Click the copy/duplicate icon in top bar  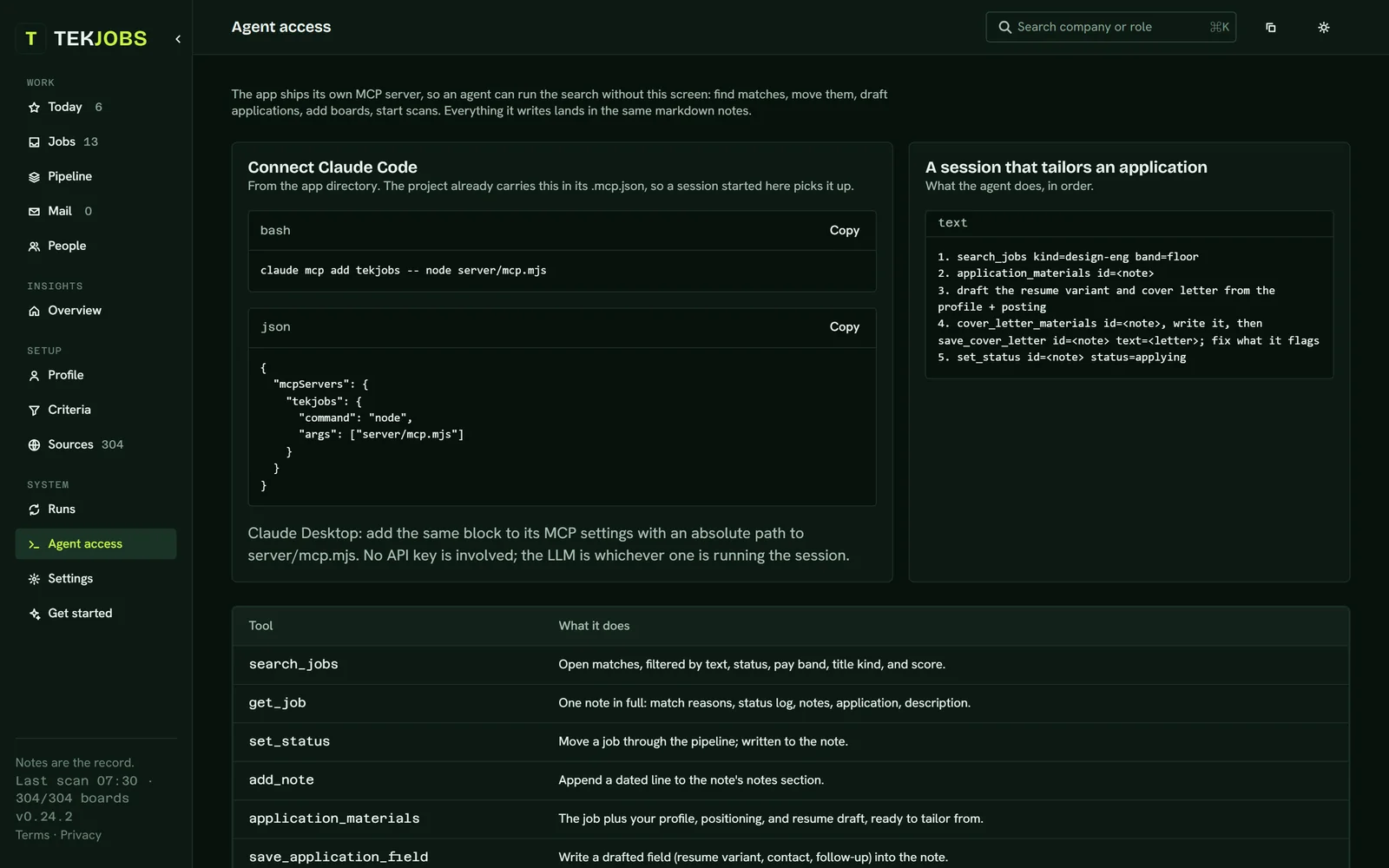click(1271, 28)
